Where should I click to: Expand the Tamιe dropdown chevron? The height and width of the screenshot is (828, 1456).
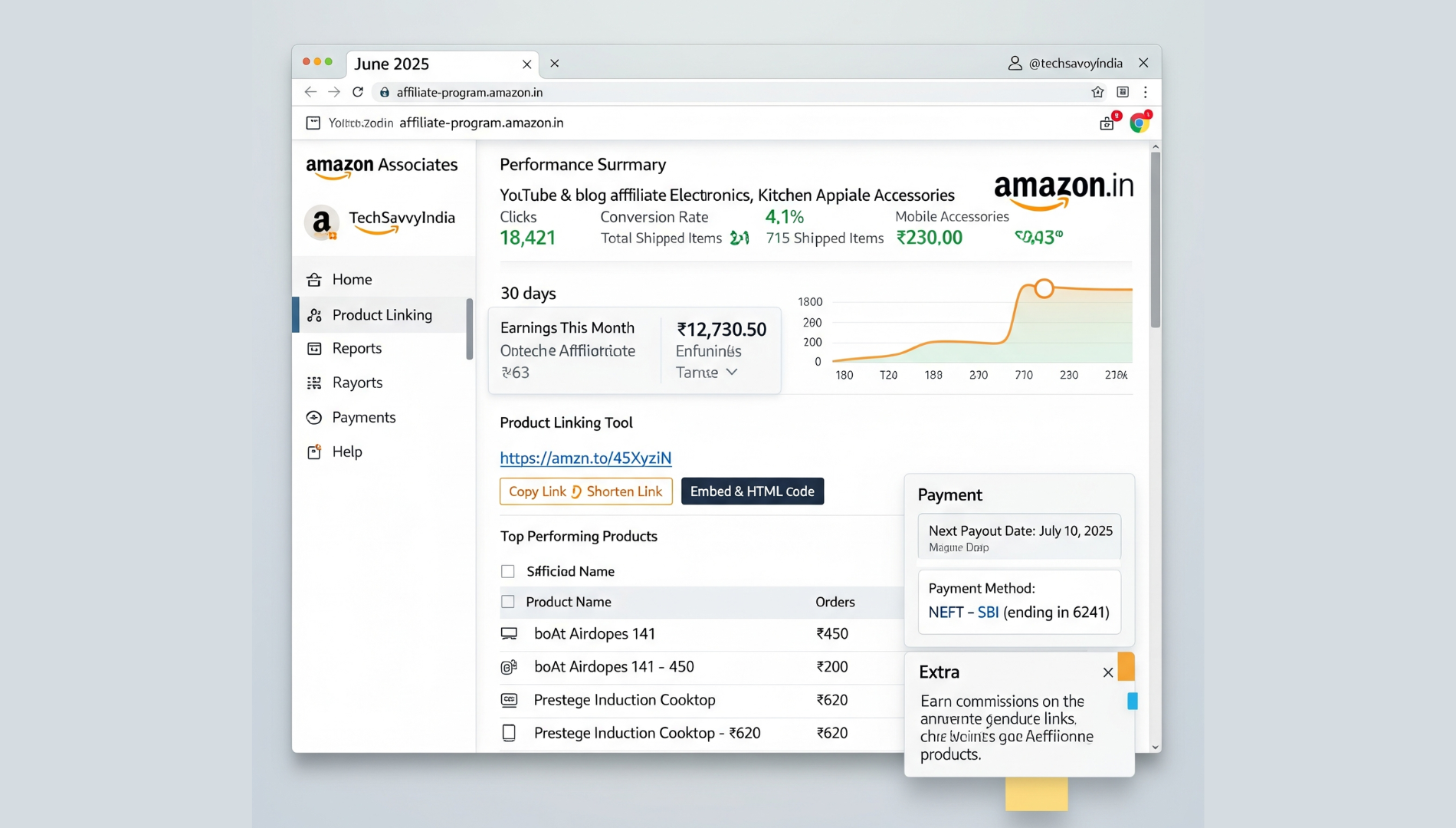(732, 372)
